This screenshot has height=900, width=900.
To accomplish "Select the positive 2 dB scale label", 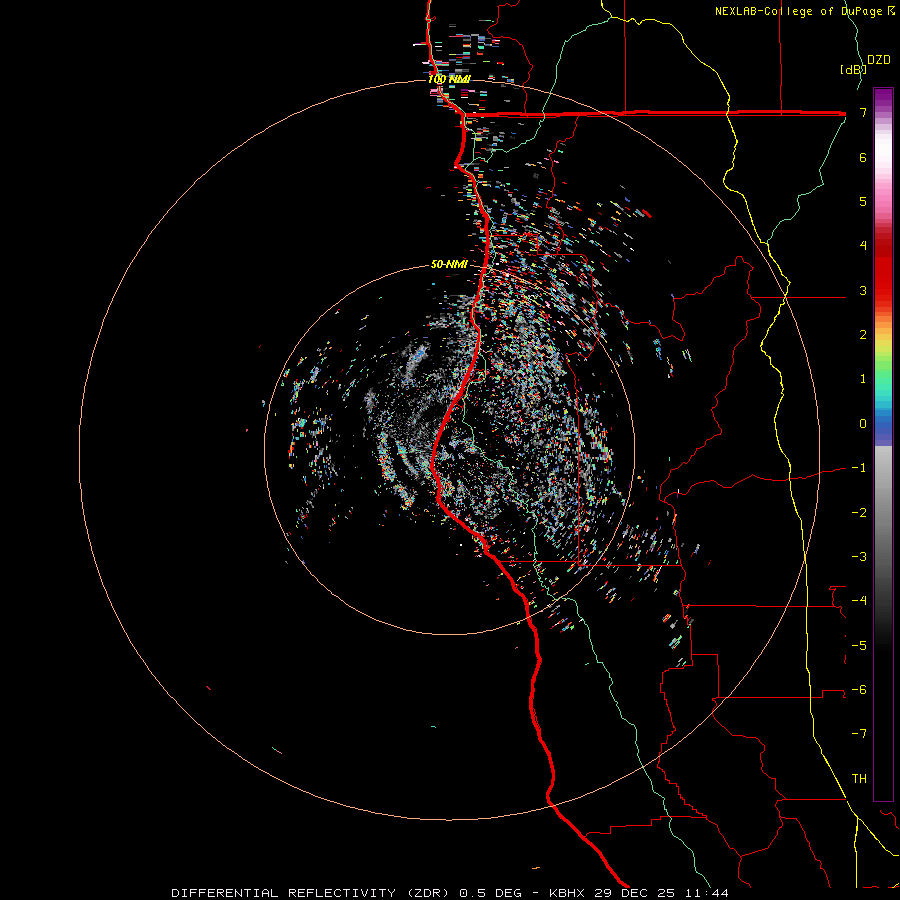I will pos(863,335).
